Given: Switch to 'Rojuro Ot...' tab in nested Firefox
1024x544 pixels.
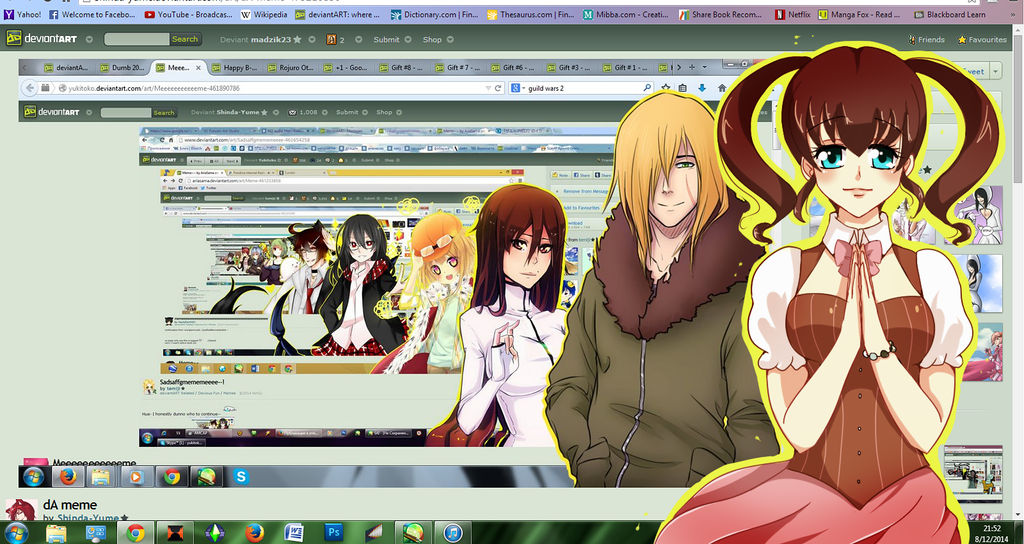Looking at the screenshot, I should [290, 67].
